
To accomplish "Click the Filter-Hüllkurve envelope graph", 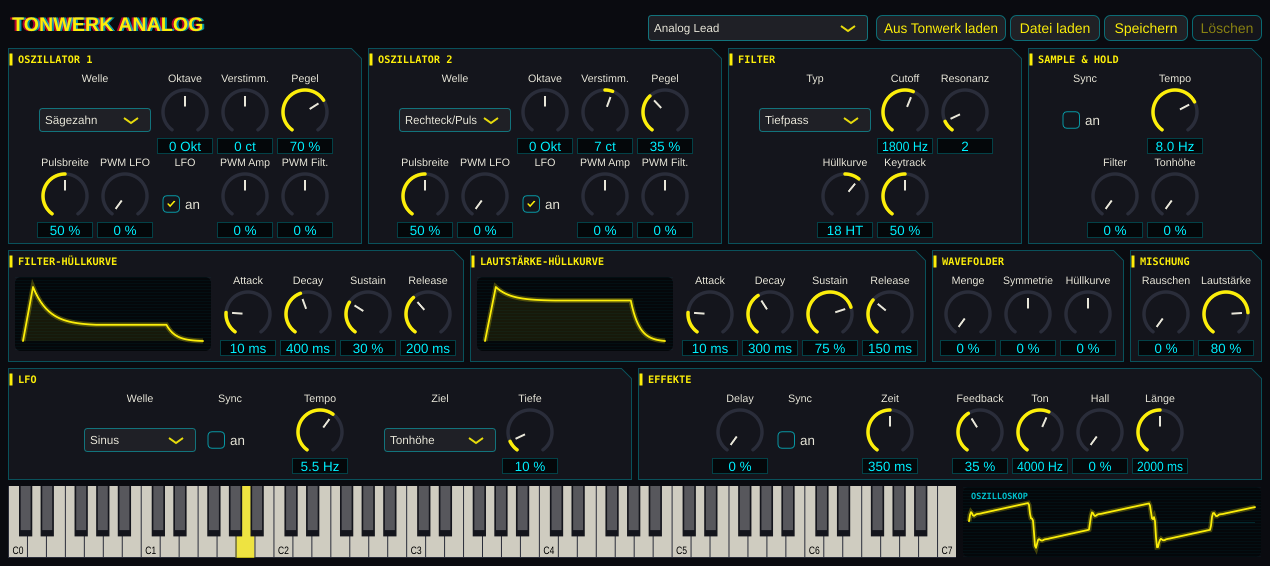I will click(x=113, y=314).
